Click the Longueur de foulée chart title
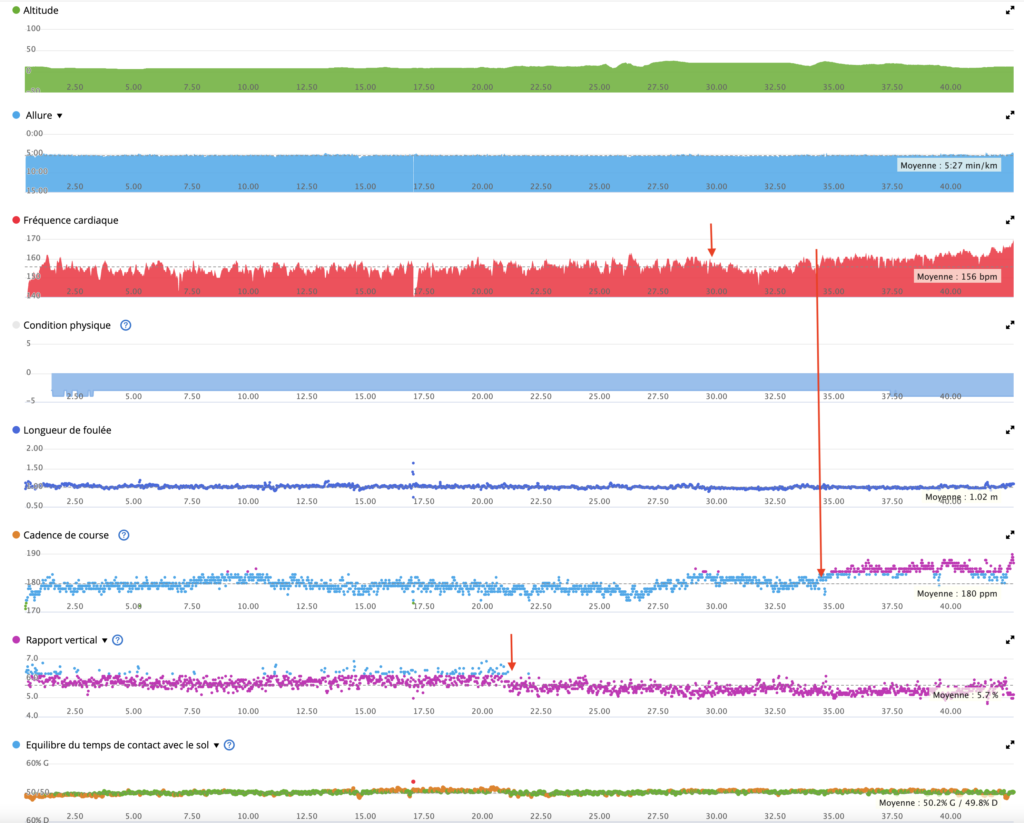Viewport: 1024px width, 823px height. (67, 430)
